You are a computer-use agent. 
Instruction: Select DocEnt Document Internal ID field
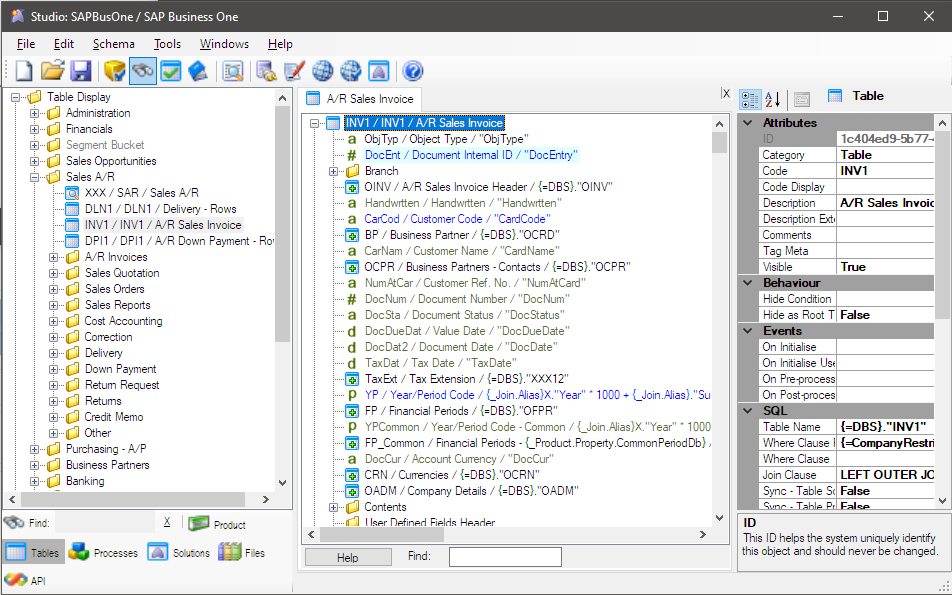tap(471, 155)
